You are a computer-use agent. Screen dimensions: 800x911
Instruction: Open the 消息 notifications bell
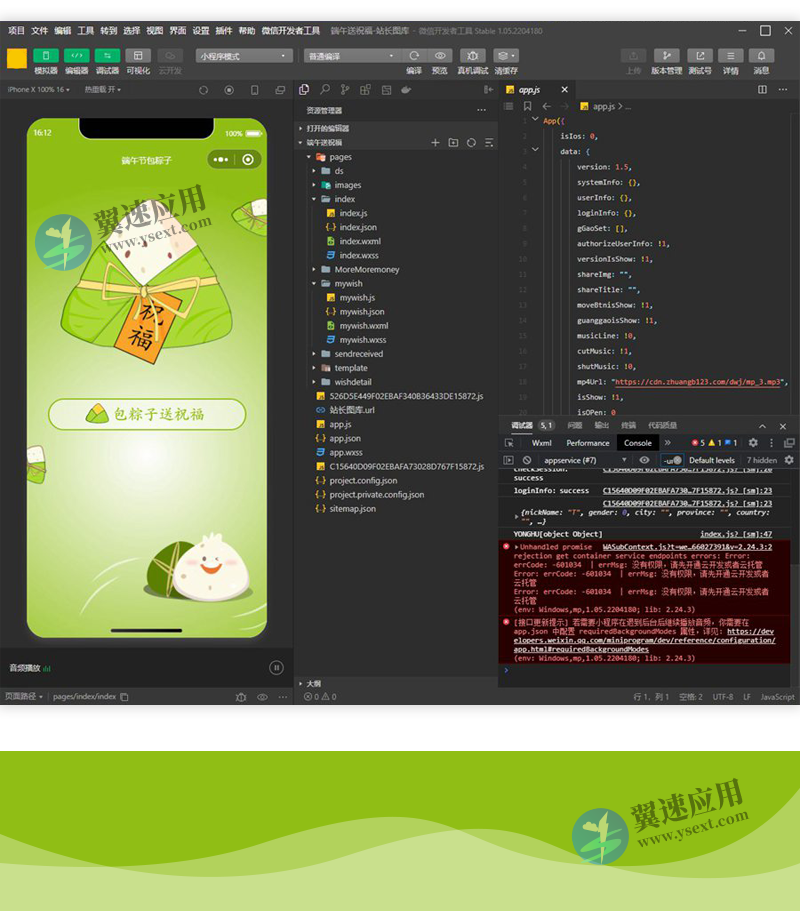[x=761, y=56]
